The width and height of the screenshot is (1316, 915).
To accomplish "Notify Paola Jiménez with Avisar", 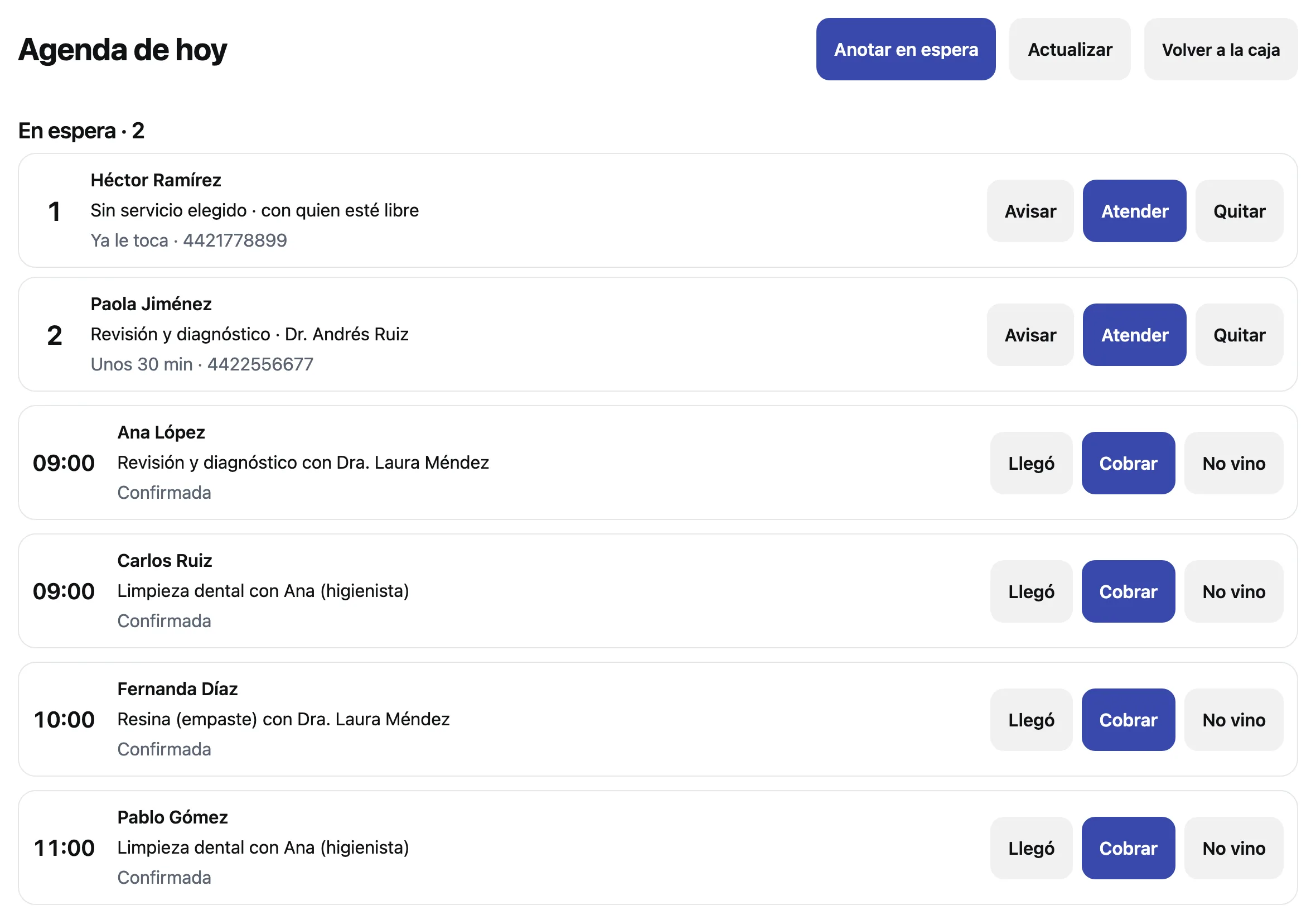I will point(1029,335).
